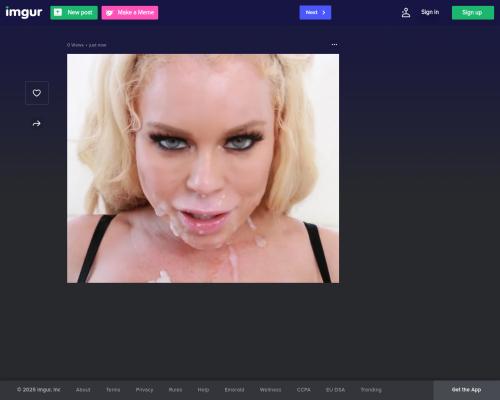Open the CCPA footer link
500x400 pixels.
[x=304, y=390]
